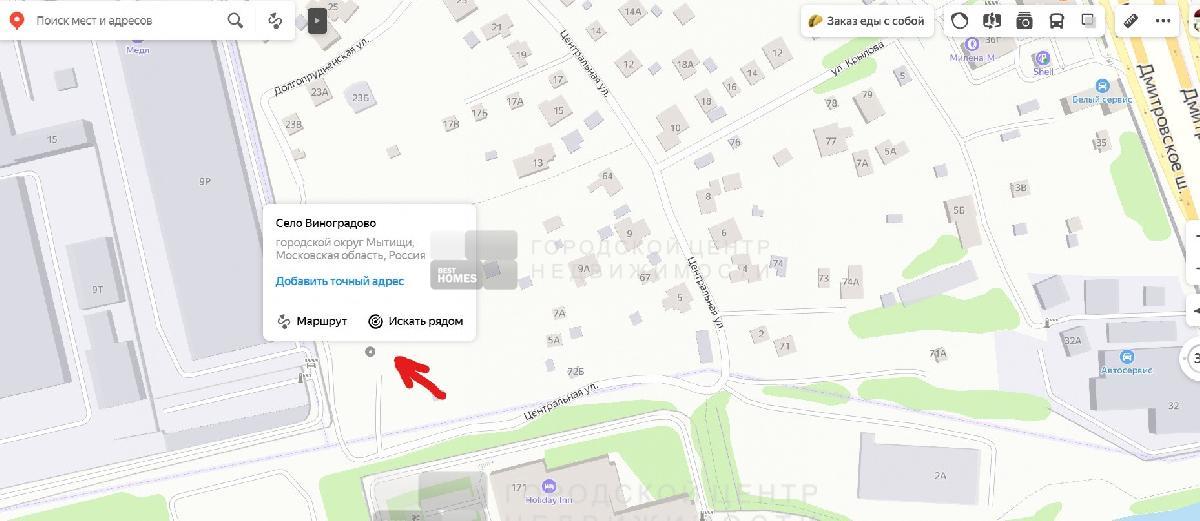Click the 'Добавить точный адрес' link
This screenshot has width=1200, height=521.
(x=340, y=281)
